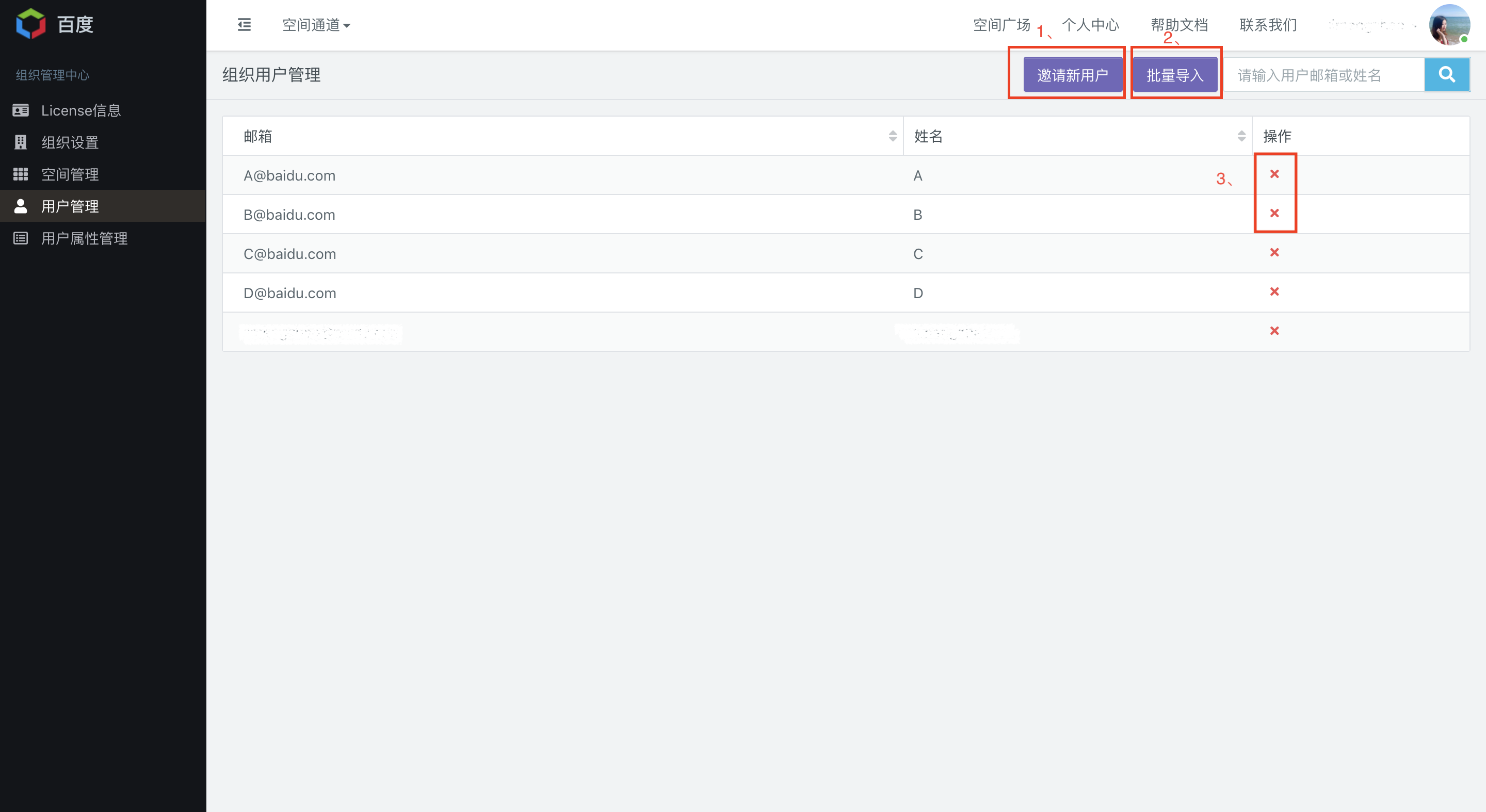The width and height of the screenshot is (1486, 812).
Task: Open the 帮助文档 link
Action: coord(1179,25)
